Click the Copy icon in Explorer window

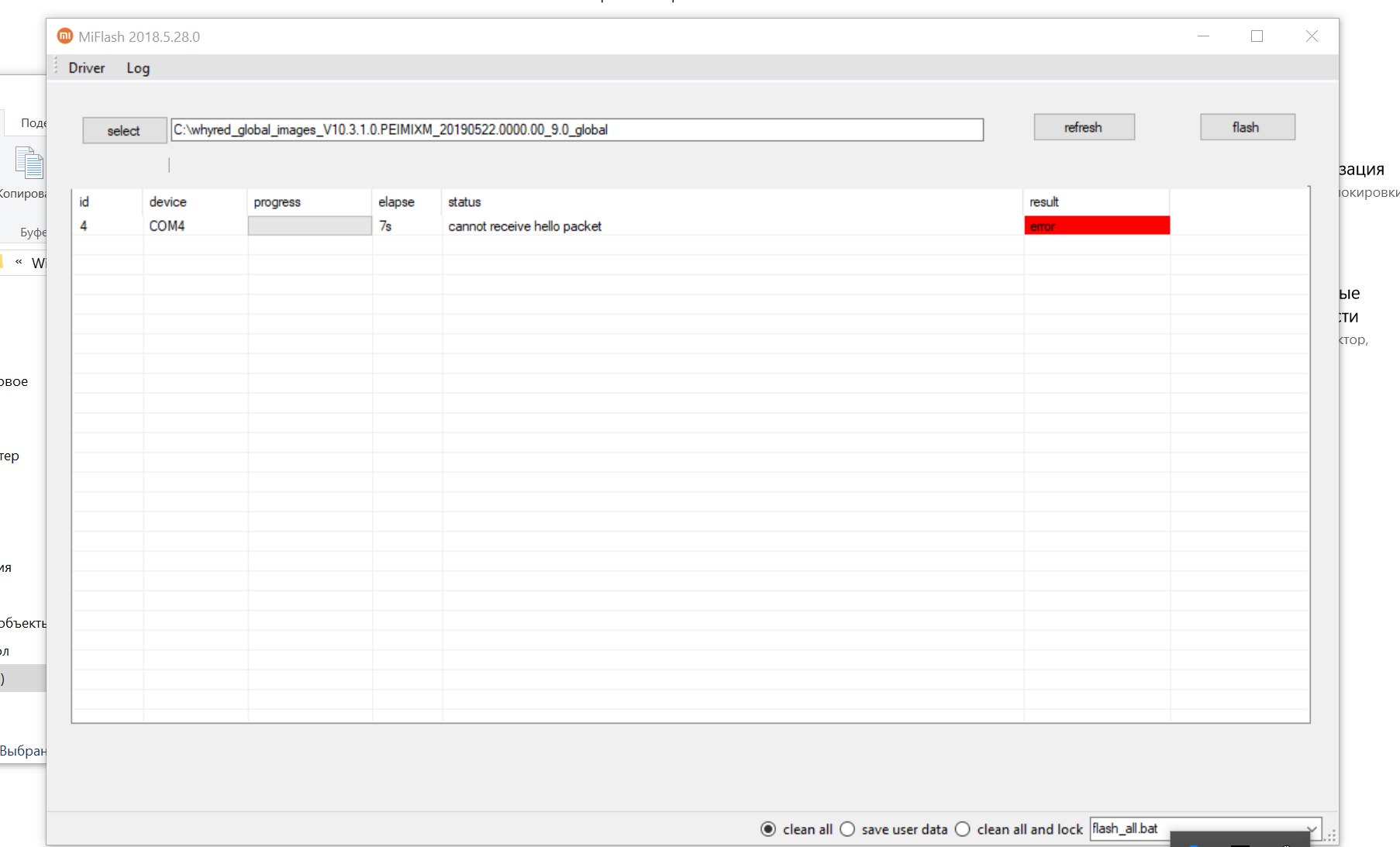(29, 163)
